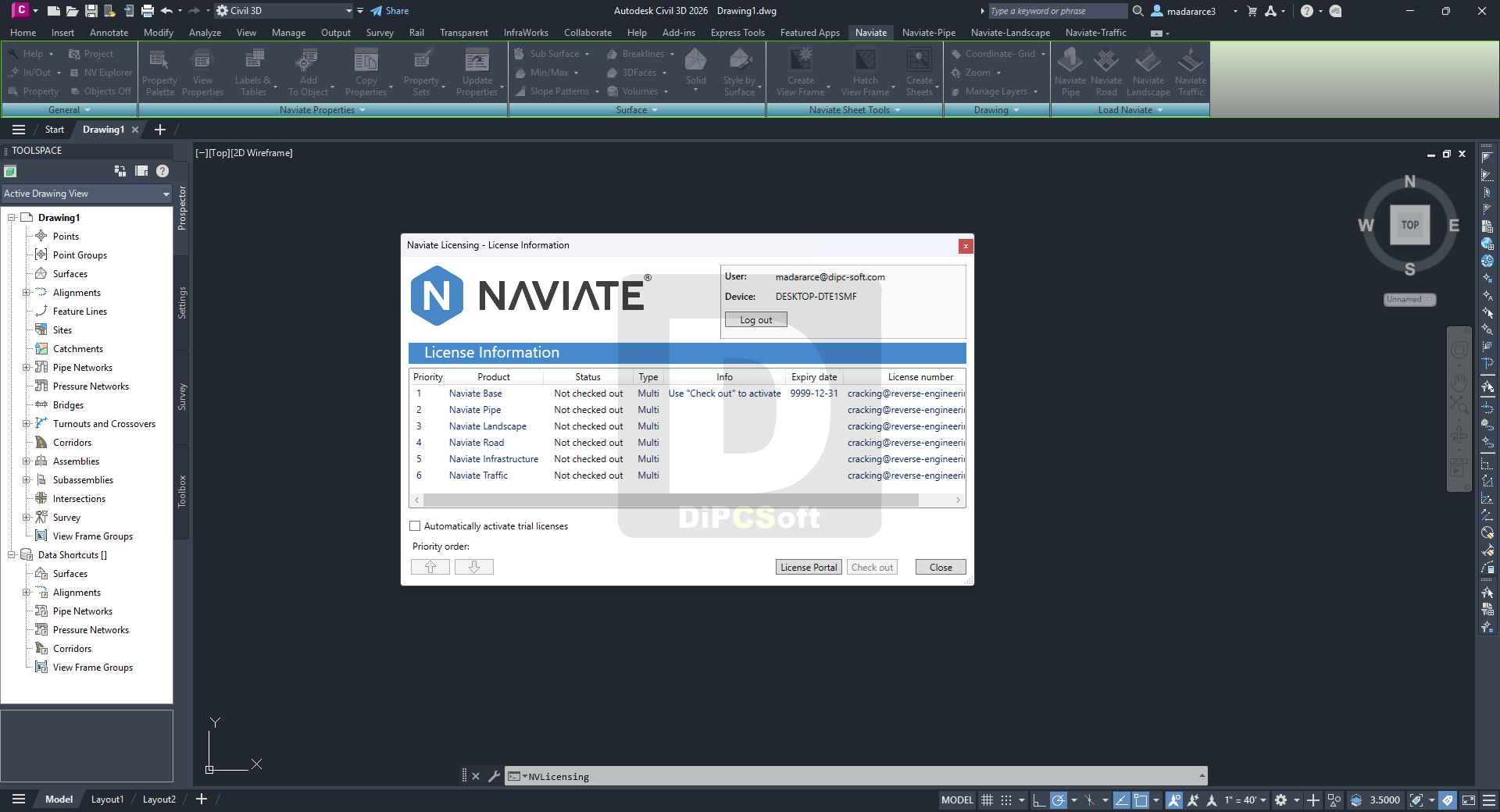Click the New drawing icon in quick access toolbar

[54, 11]
